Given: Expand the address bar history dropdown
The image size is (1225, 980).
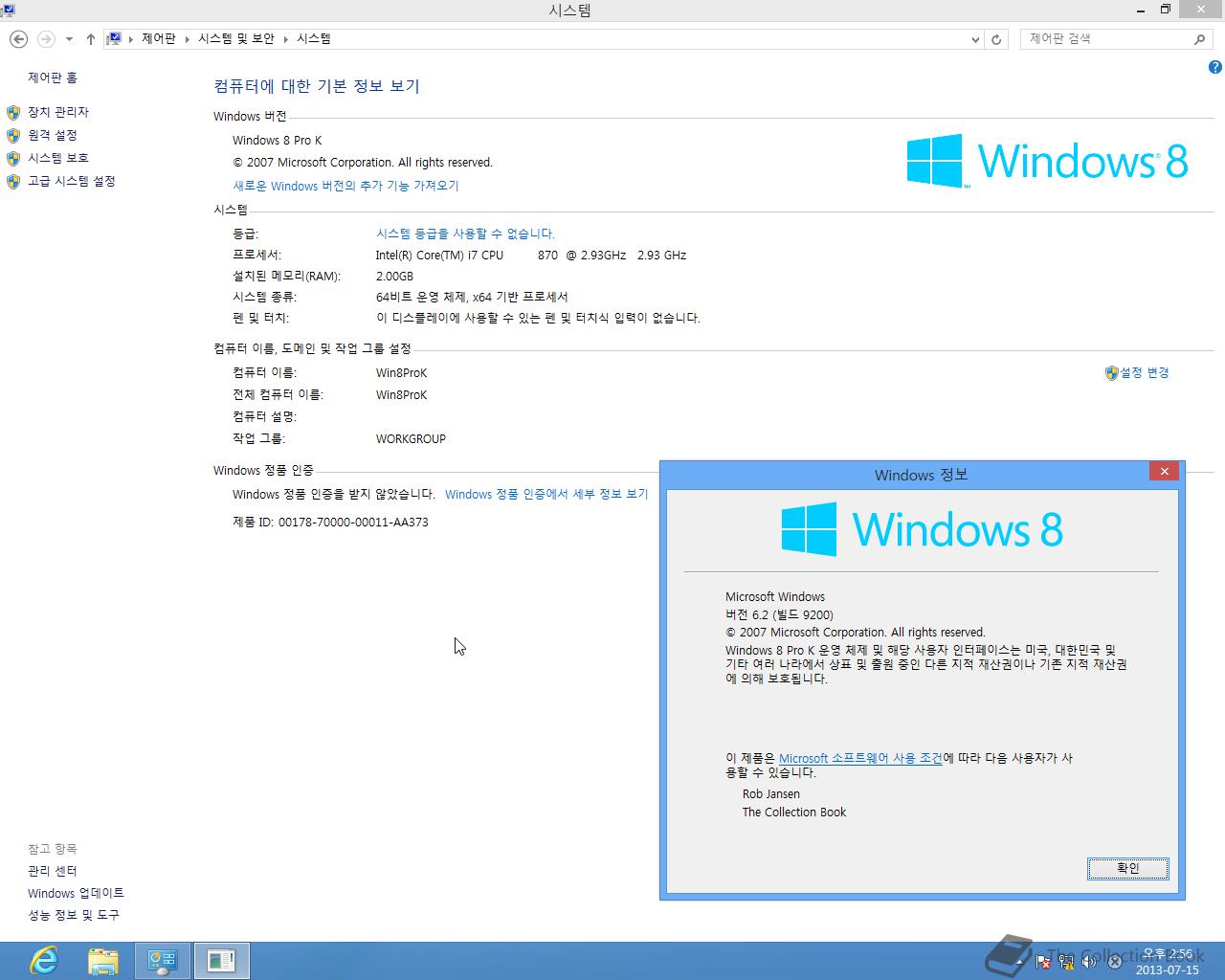Looking at the screenshot, I should tap(975, 39).
